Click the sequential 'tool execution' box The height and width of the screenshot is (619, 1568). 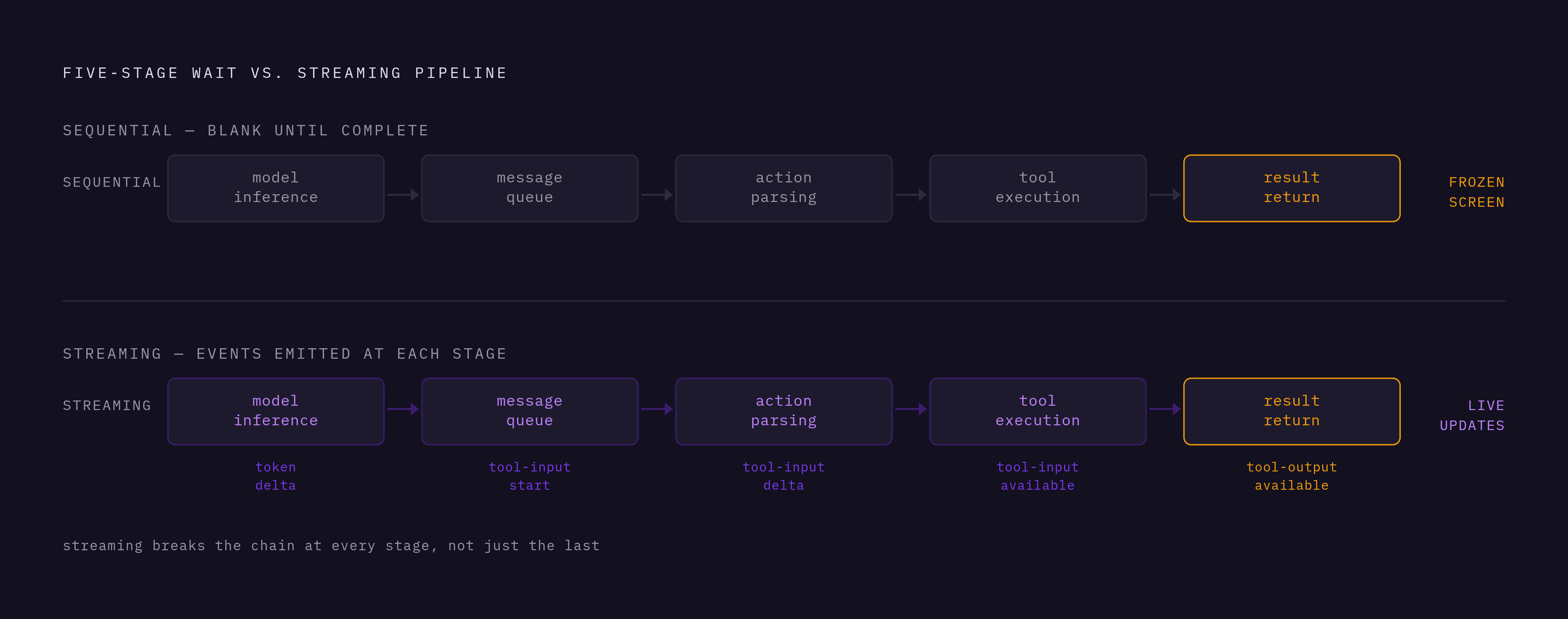pos(1038,188)
